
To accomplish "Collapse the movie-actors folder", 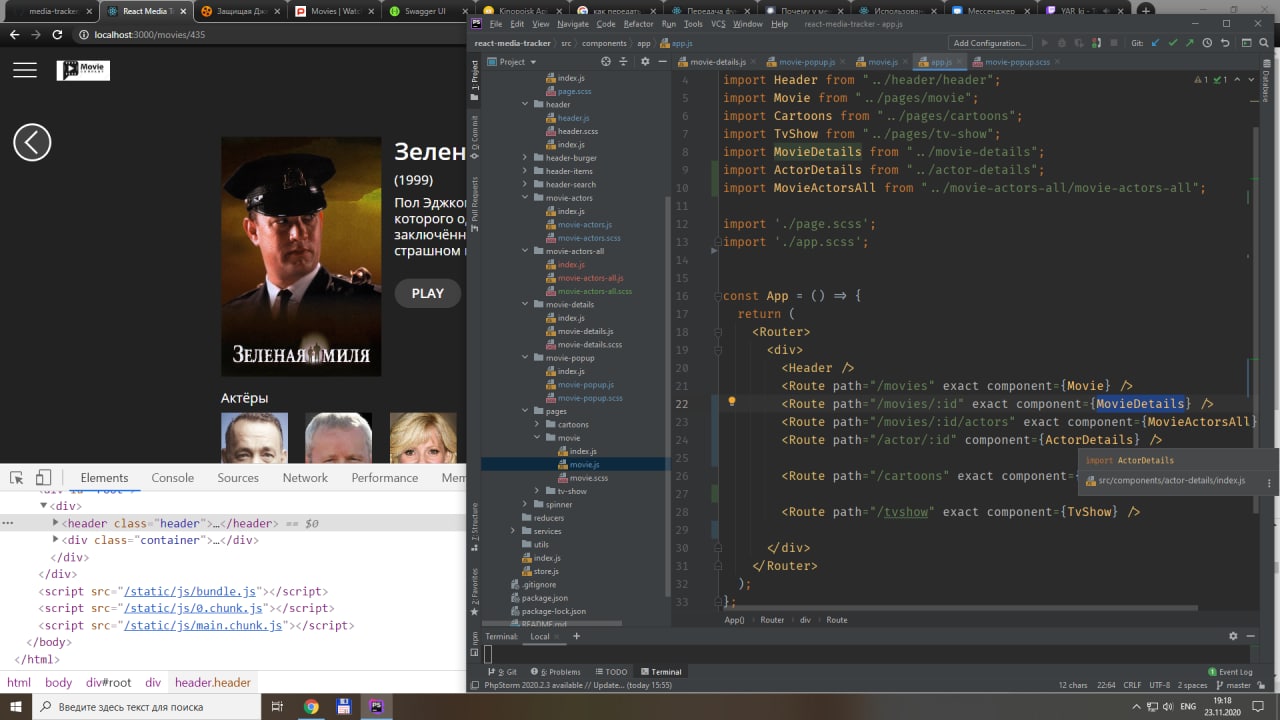I will click(525, 198).
